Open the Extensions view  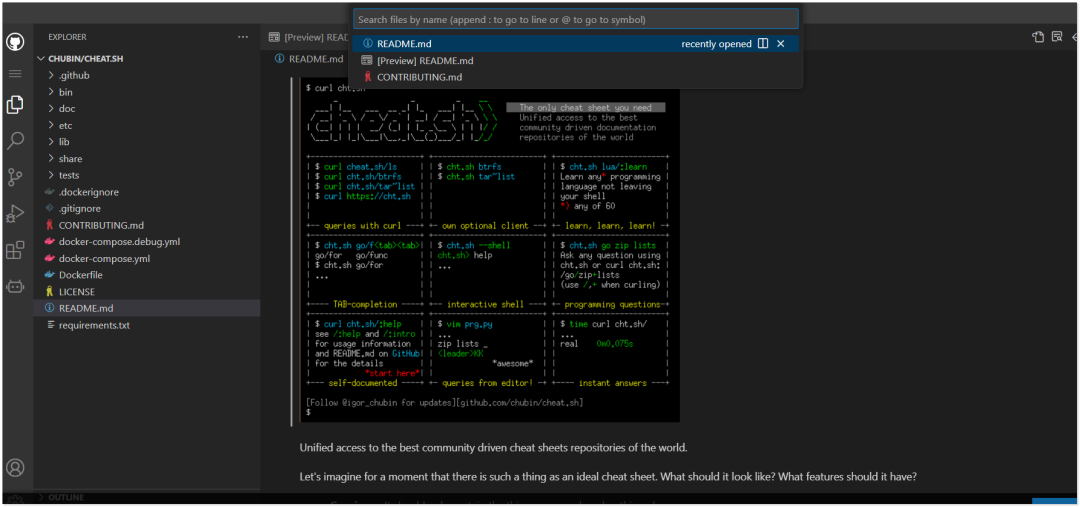tap(15, 250)
